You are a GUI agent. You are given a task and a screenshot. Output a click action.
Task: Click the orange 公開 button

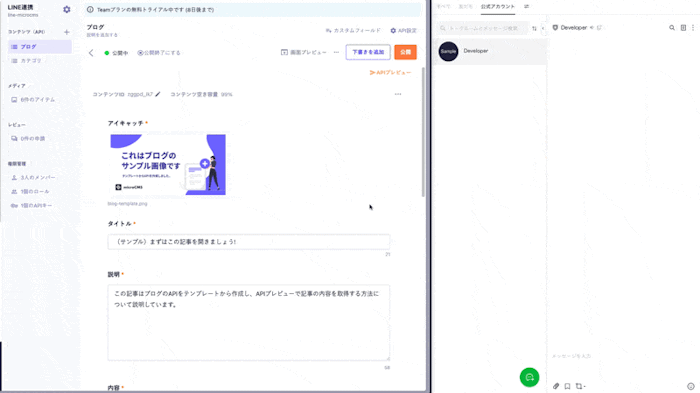(405, 52)
